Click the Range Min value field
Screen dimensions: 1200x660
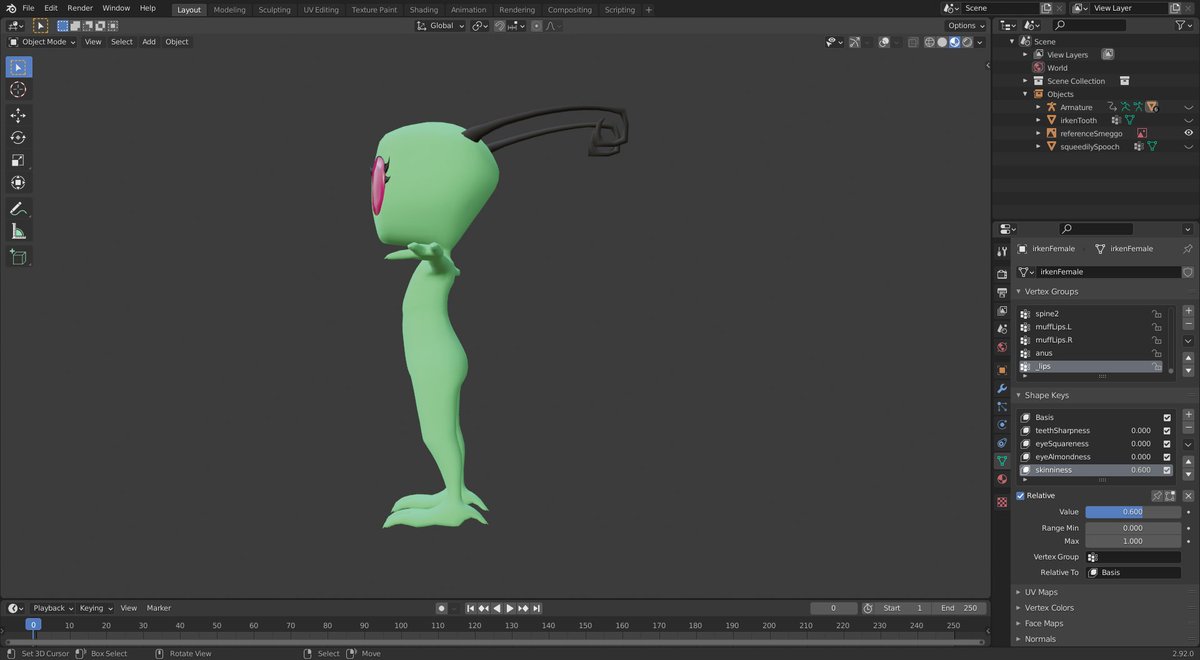(x=1133, y=528)
